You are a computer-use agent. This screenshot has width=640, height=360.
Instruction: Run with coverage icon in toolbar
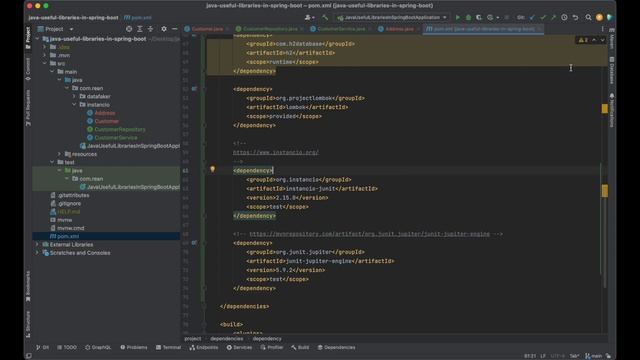(x=479, y=18)
